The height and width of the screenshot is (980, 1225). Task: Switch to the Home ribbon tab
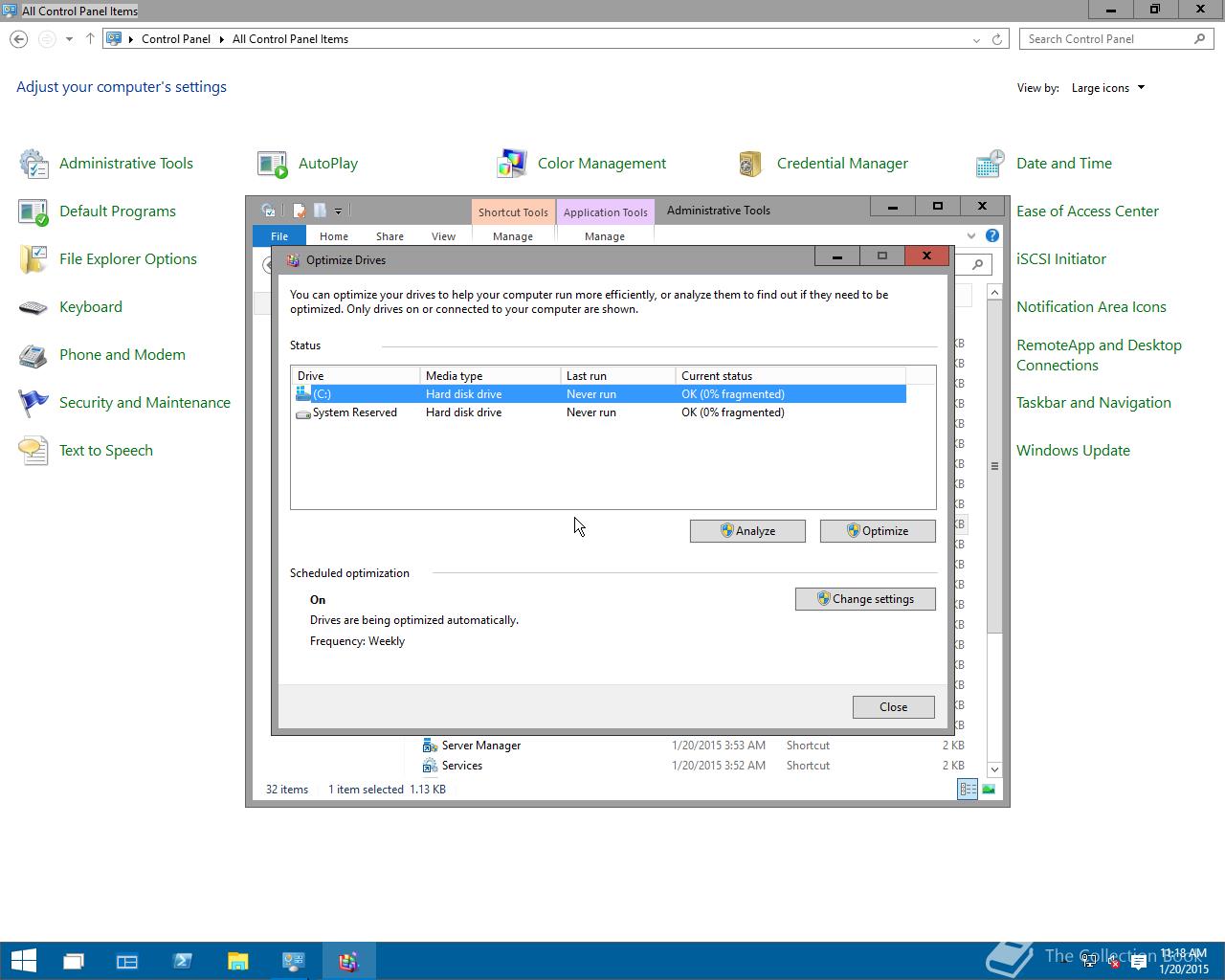tap(334, 236)
